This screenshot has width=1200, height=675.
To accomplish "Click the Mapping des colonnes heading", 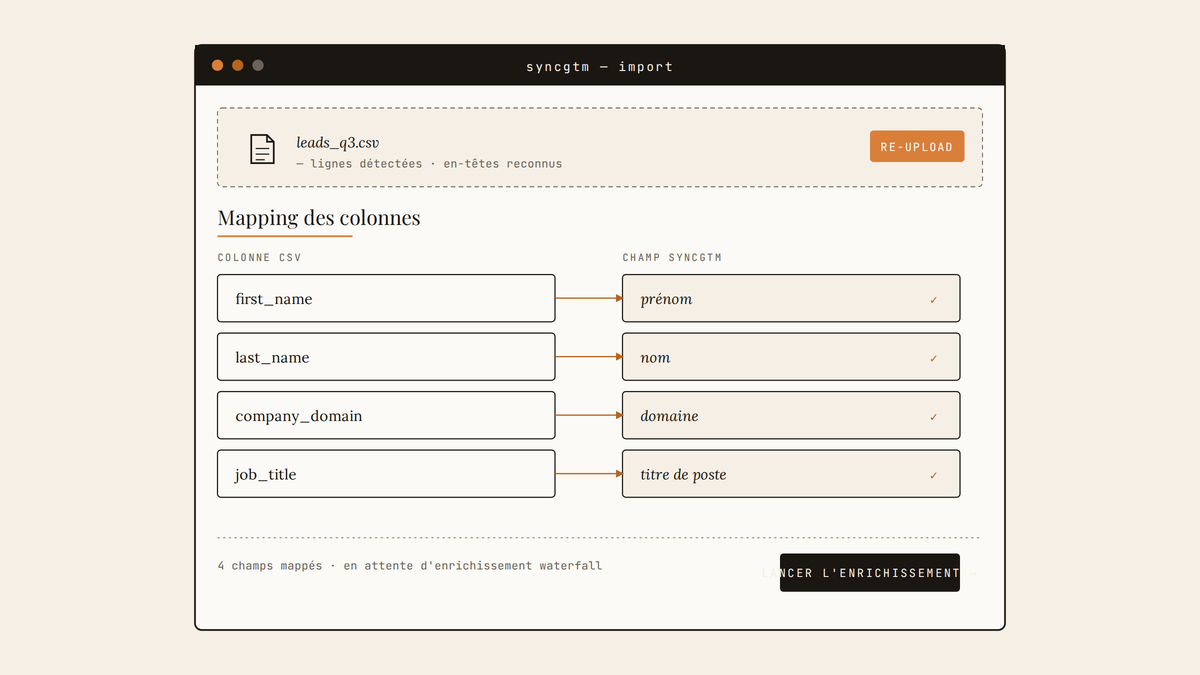I will [319, 218].
